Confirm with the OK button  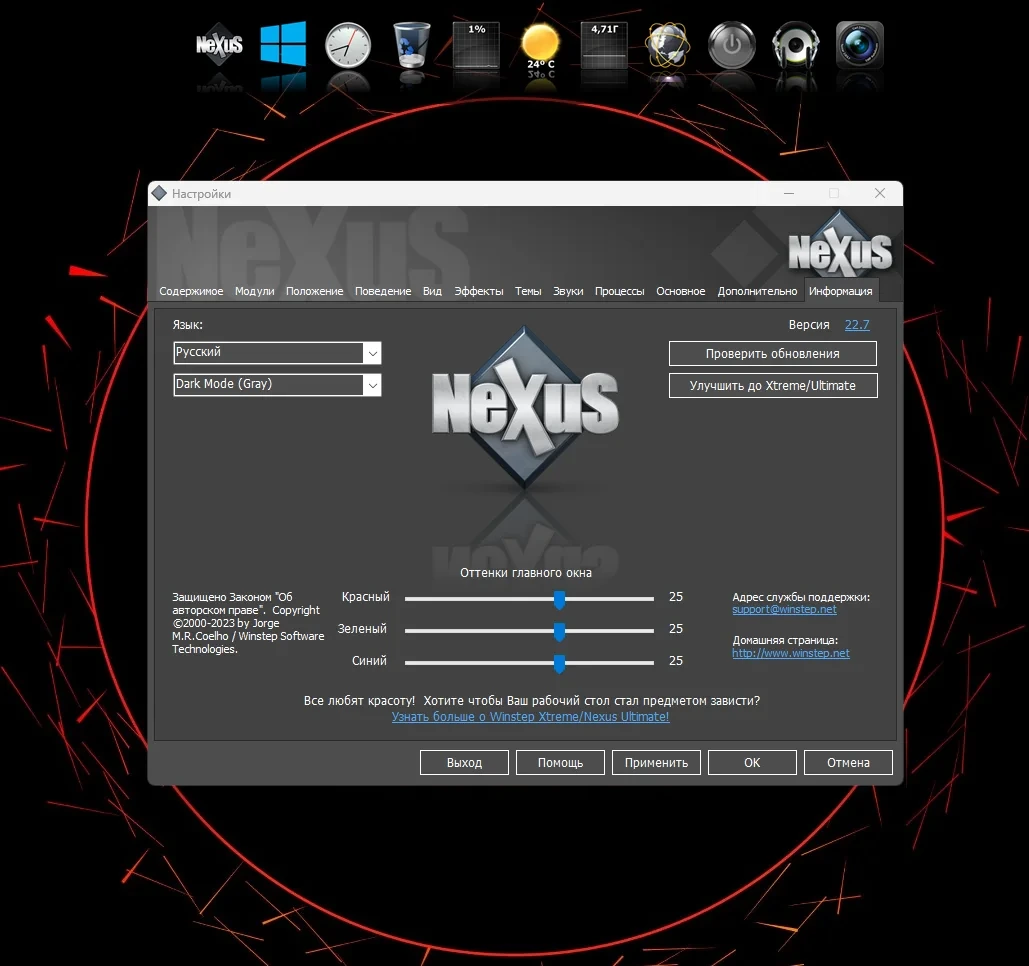pyautogui.click(x=752, y=763)
